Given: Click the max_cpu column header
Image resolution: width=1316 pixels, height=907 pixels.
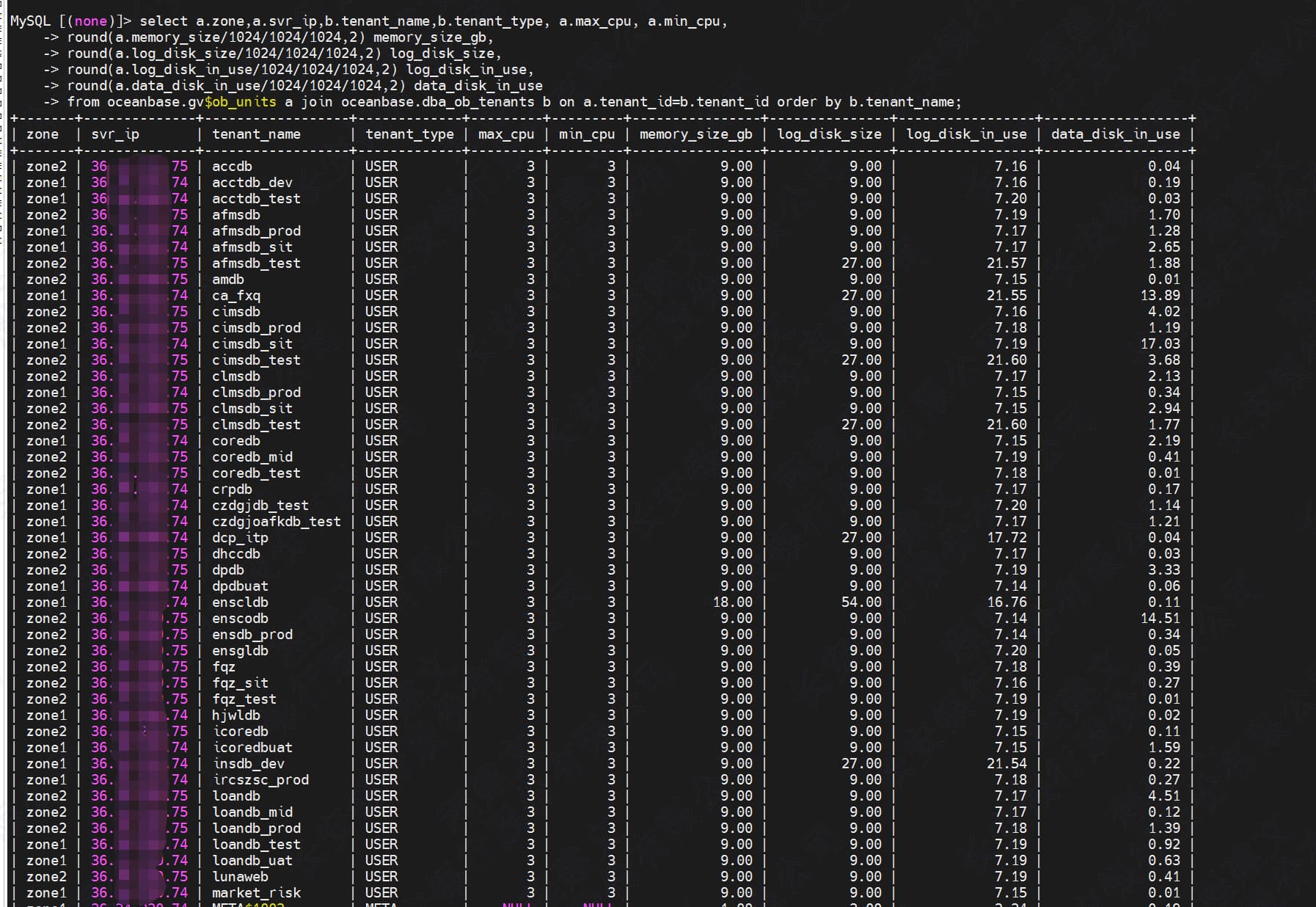Looking at the screenshot, I should point(506,134).
